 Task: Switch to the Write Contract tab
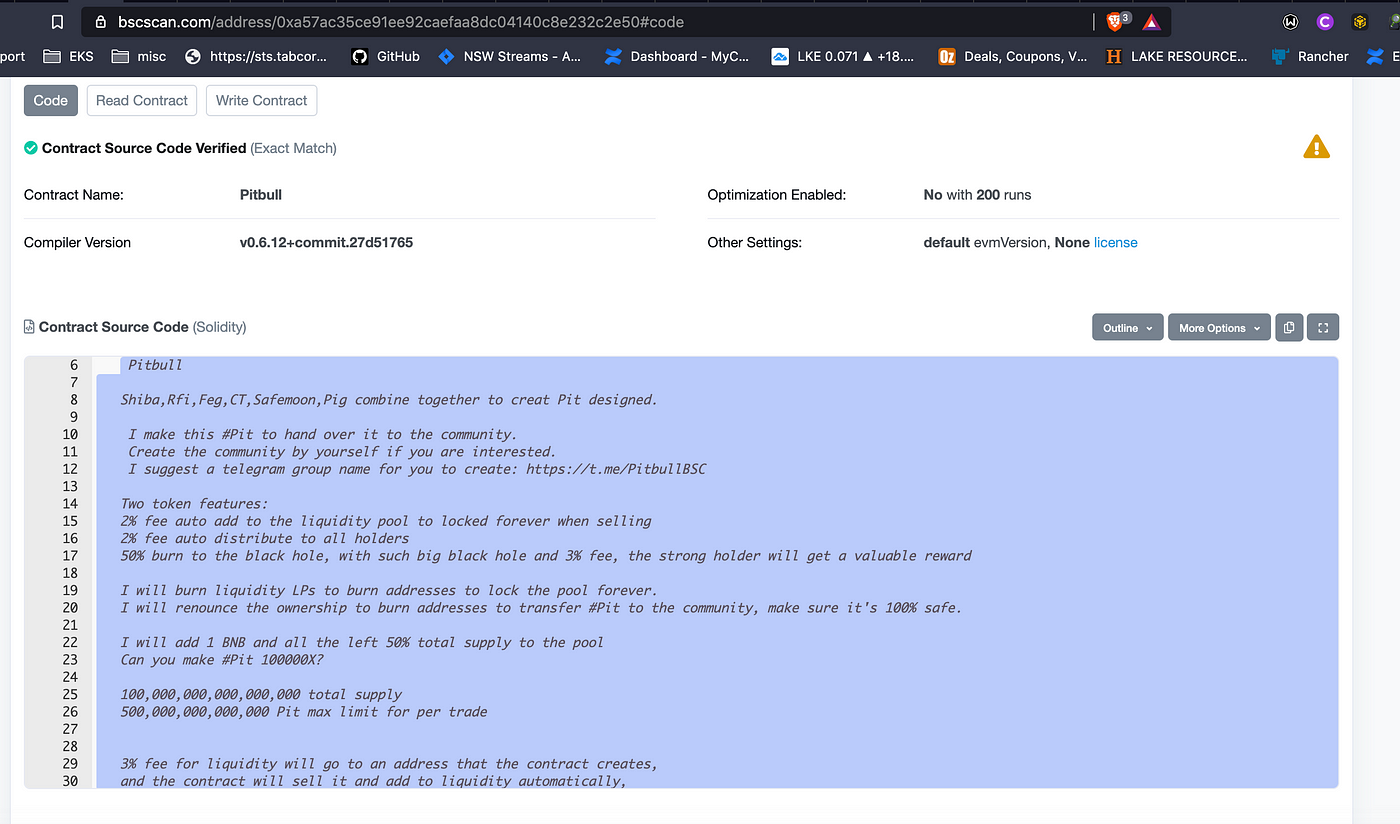(x=261, y=100)
